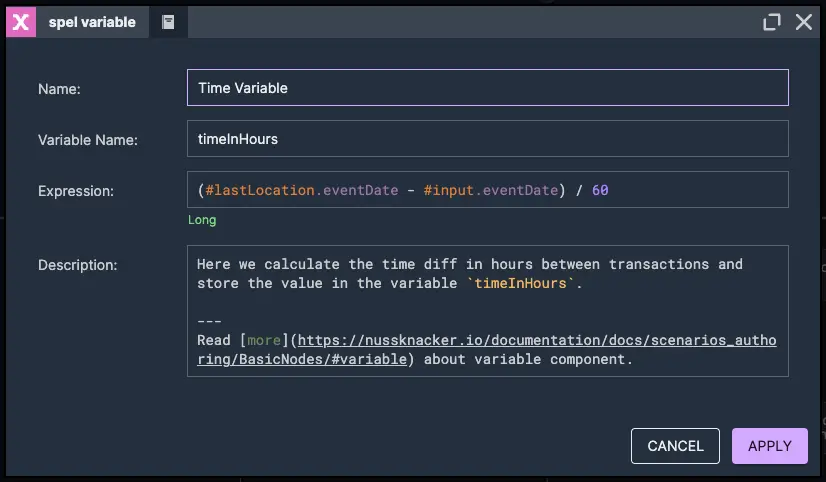Click inside the Description text area
826x482 pixels.
pyautogui.click(x=488, y=311)
